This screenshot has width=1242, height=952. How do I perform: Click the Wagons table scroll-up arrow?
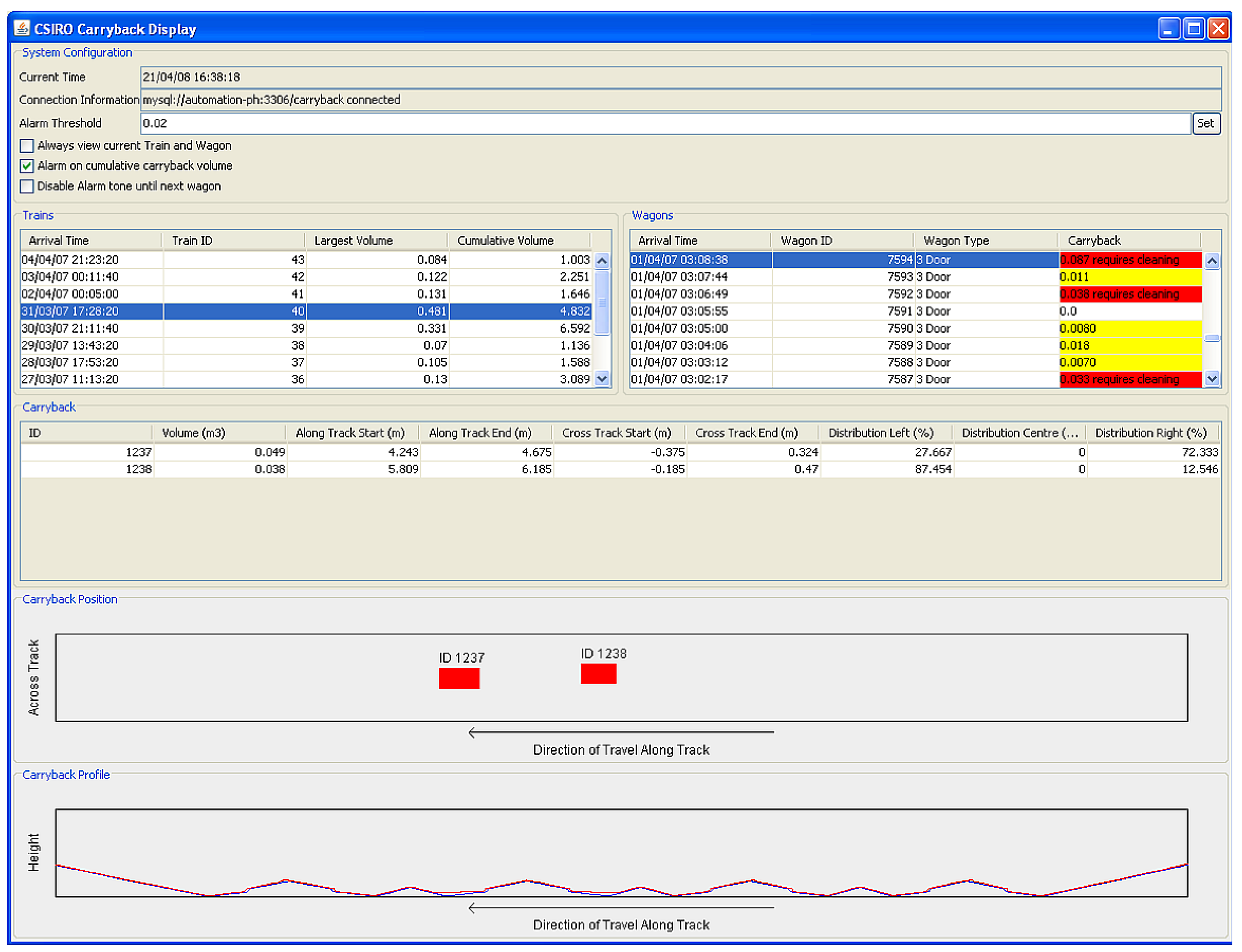tap(1212, 261)
